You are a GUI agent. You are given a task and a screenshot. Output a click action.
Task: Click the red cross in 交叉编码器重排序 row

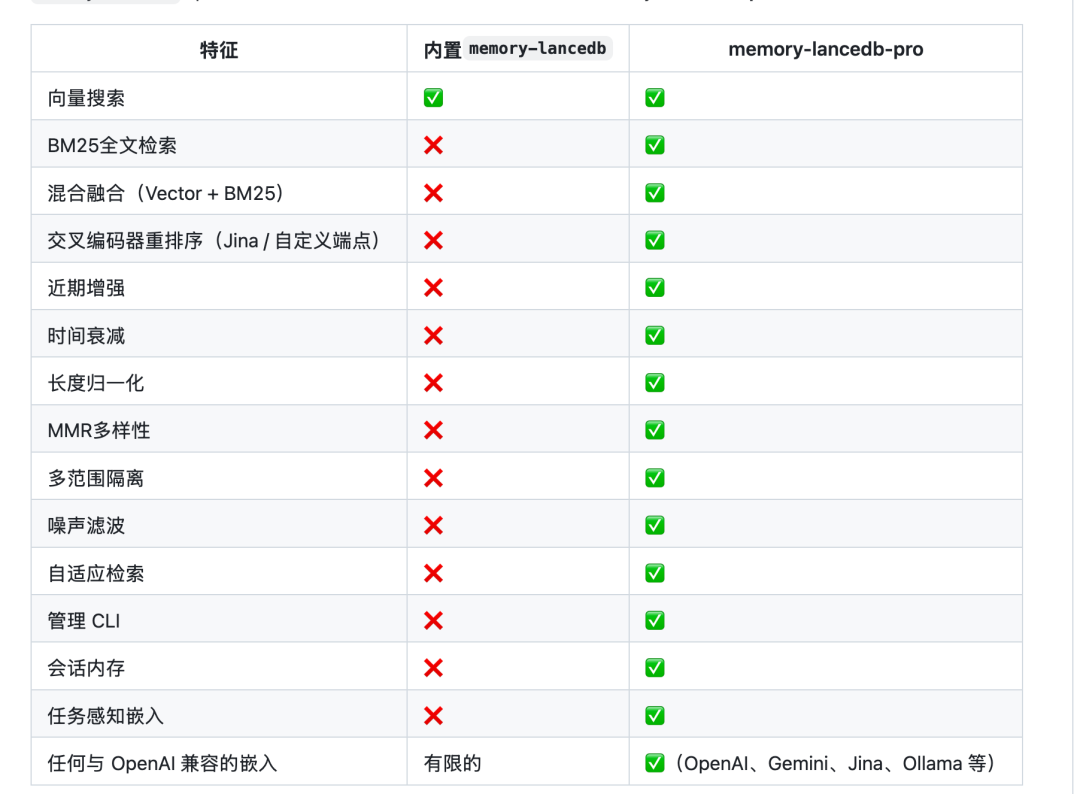tap(433, 240)
